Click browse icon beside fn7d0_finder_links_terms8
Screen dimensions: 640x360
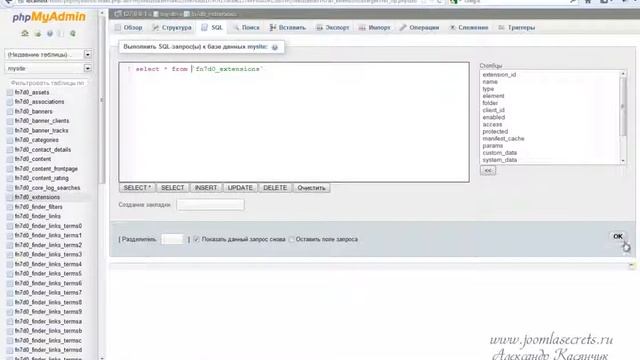[10, 302]
